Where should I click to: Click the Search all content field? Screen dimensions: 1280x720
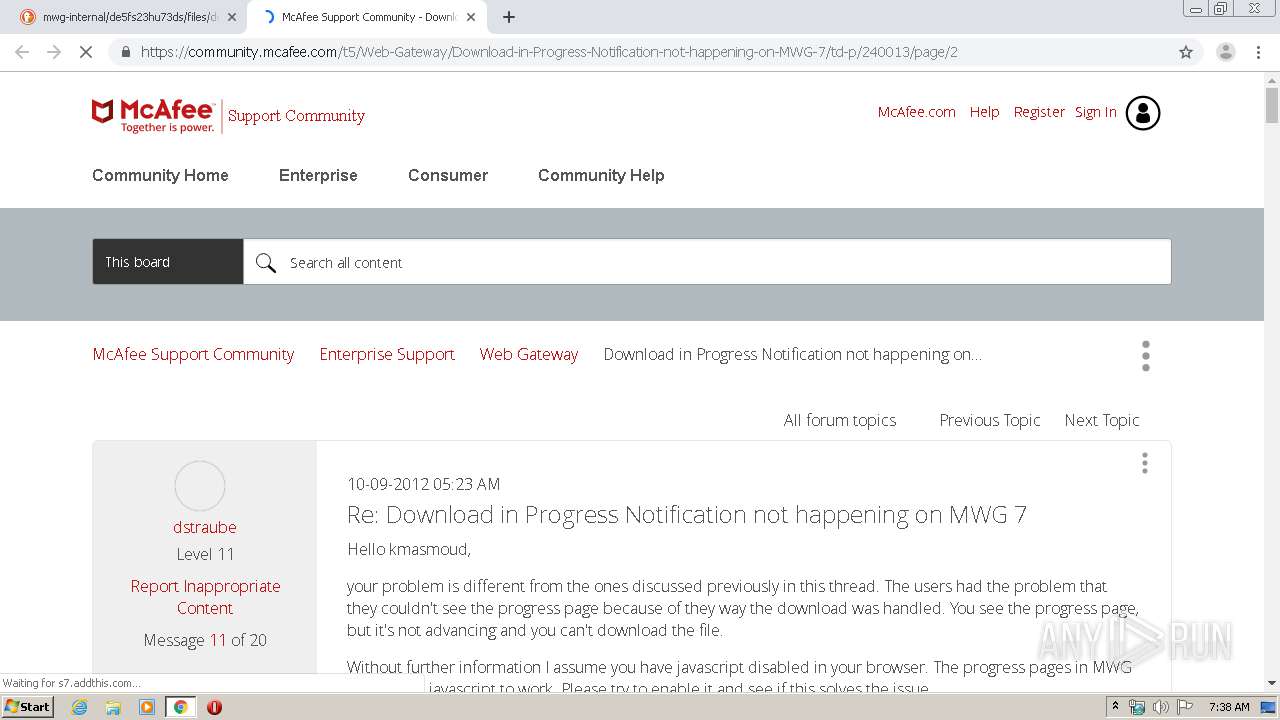click(x=707, y=262)
